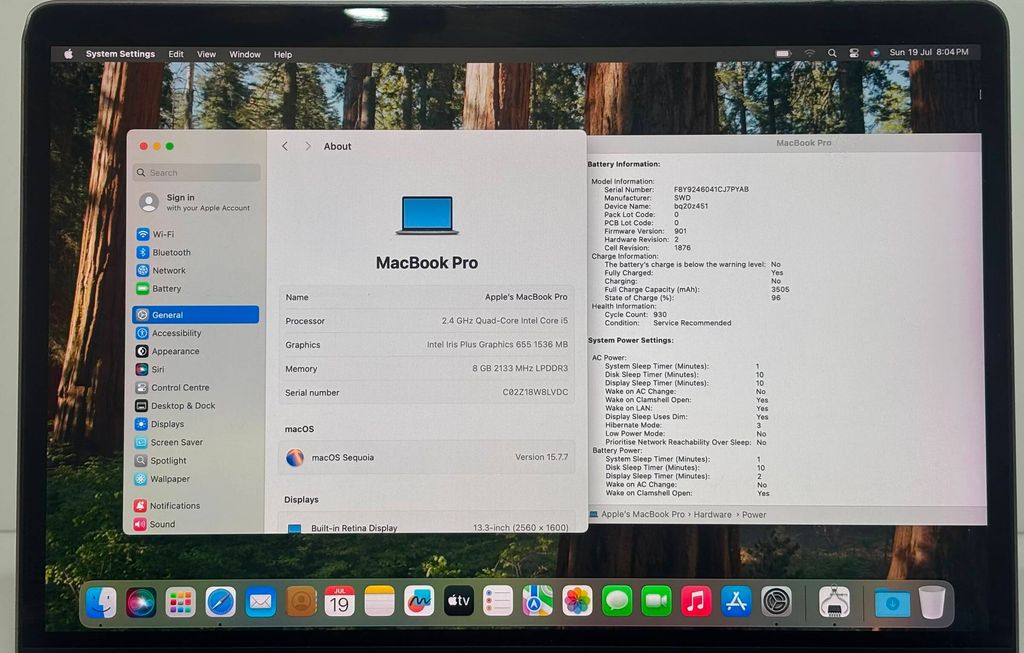Open the System Settings menu
This screenshot has width=1024, height=653.
click(x=120, y=54)
